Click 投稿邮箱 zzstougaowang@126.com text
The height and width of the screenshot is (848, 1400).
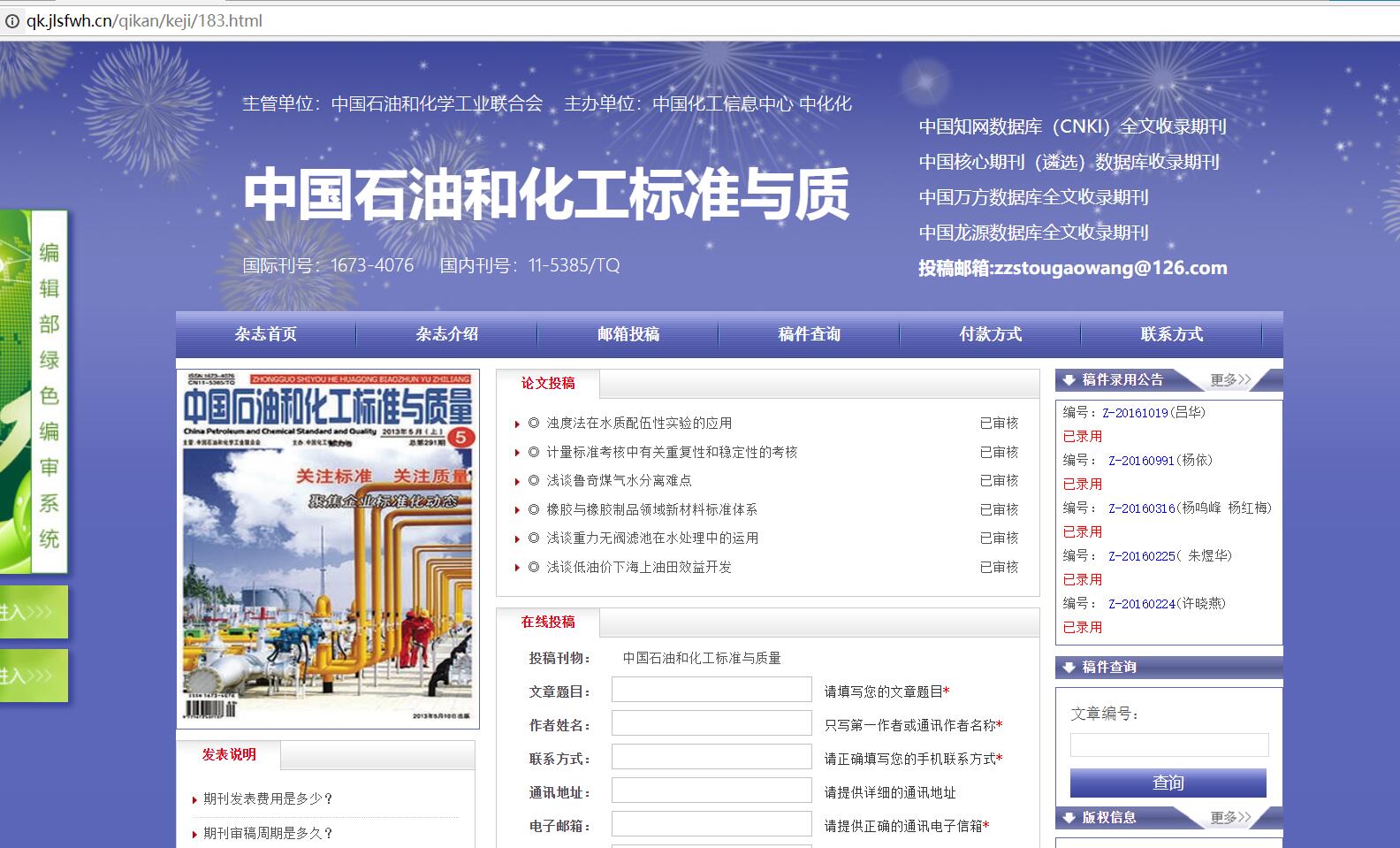[x=1073, y=268]
